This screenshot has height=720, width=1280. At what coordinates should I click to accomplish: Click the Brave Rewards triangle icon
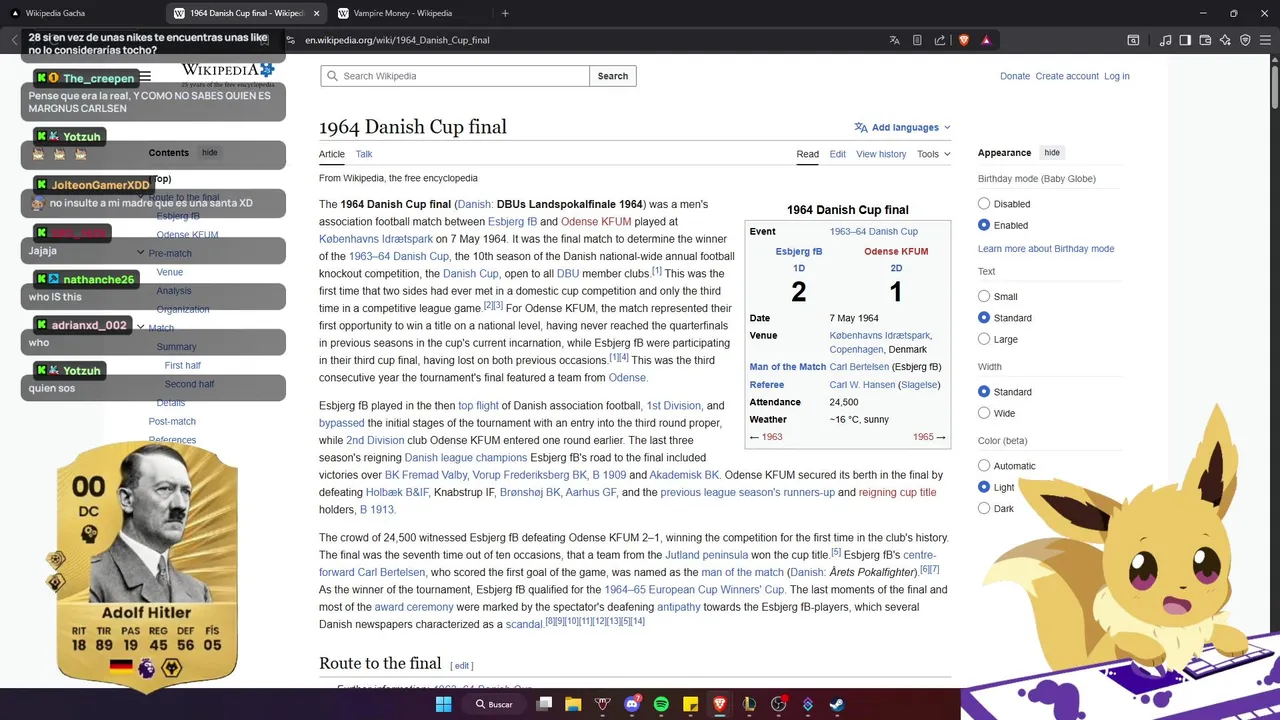(x=986, y=40)
